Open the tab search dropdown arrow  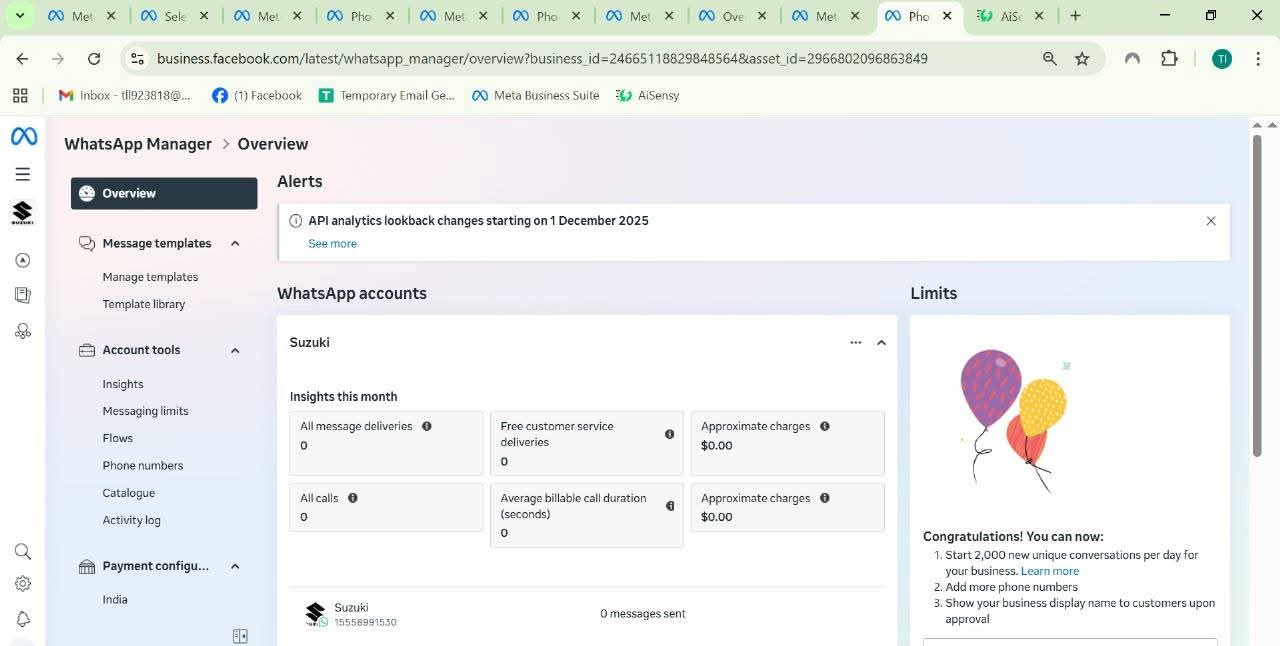(x=19, y=15)
